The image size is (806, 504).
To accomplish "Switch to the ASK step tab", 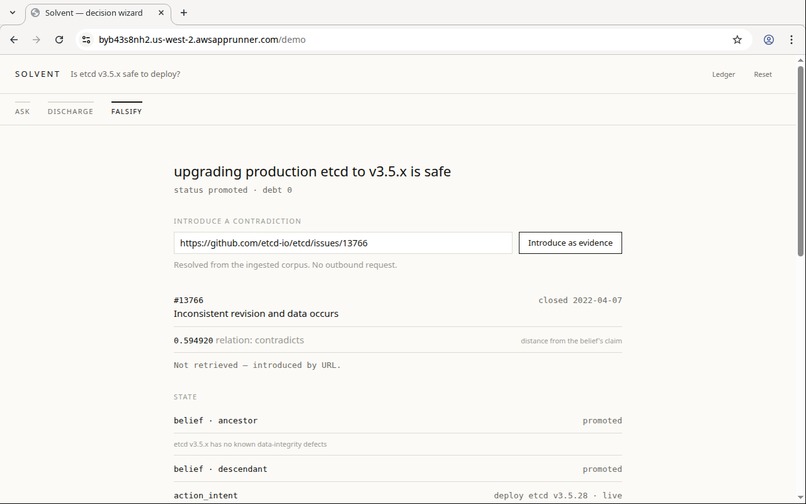I will pos(22,111).
